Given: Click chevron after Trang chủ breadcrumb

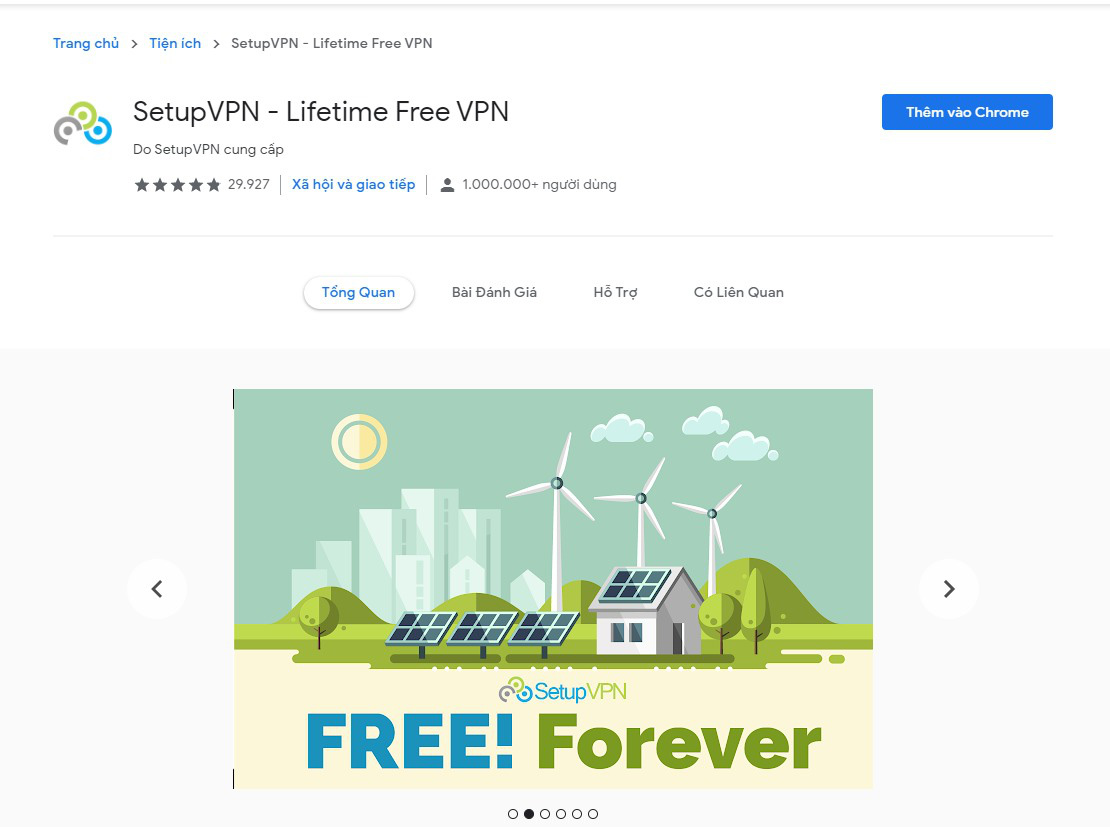Looking at the screenshot, I should 135,44.
